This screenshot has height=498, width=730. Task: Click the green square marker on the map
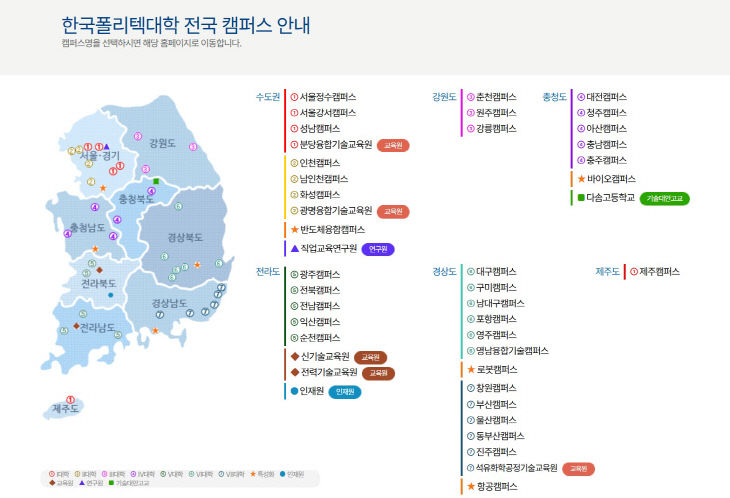[156, 181]
